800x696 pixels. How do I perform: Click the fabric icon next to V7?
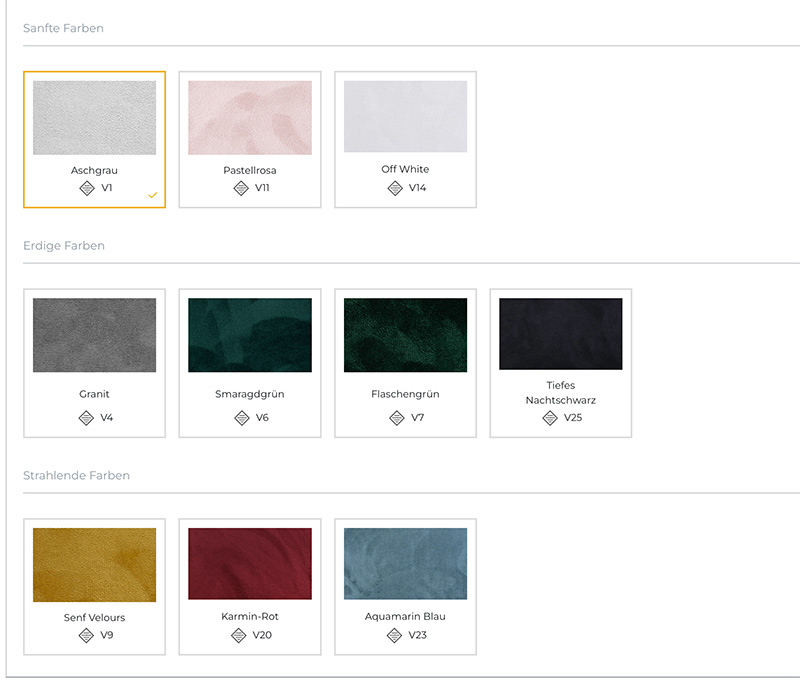pos(396,418)
